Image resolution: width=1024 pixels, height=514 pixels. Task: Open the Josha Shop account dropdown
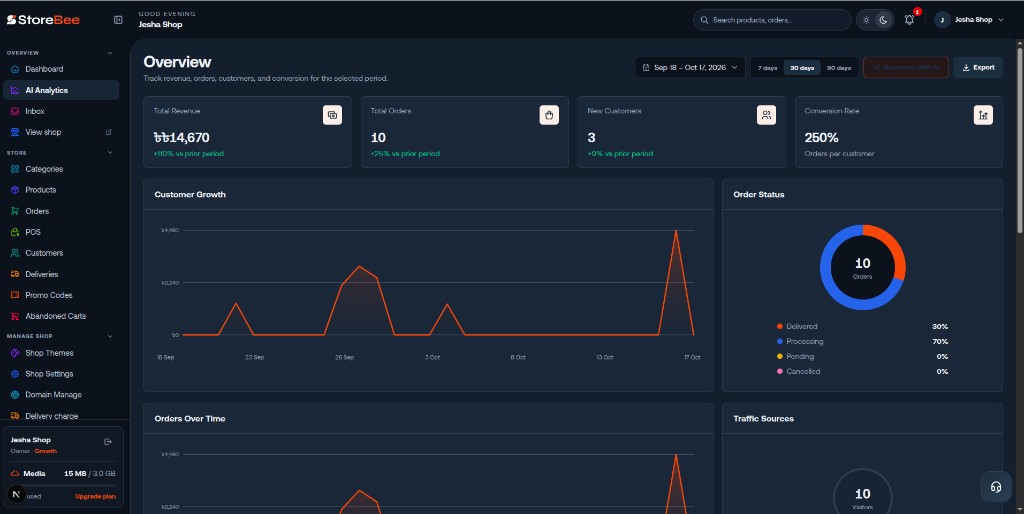(971, 20)
